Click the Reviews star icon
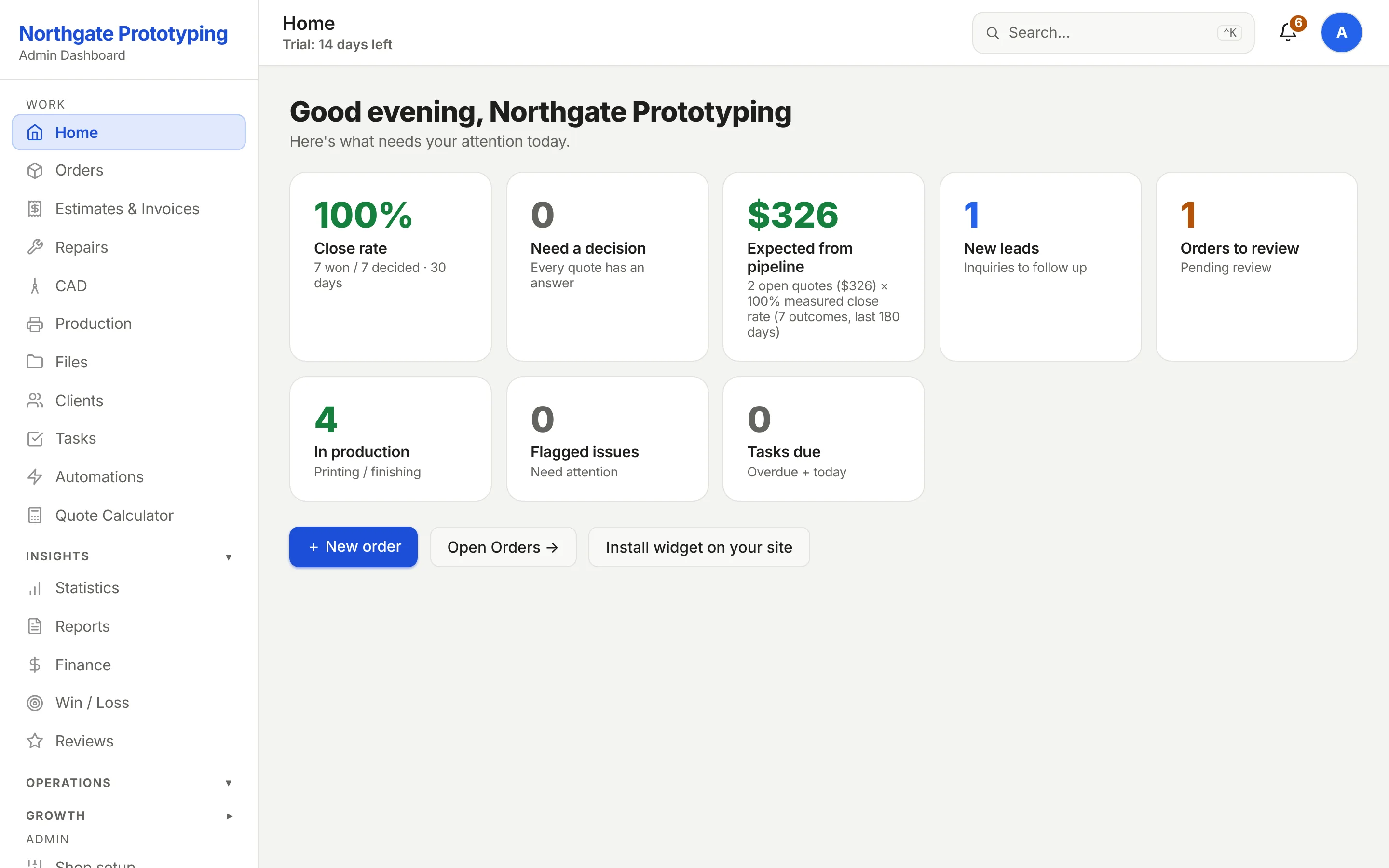 (x=35, y=741)
